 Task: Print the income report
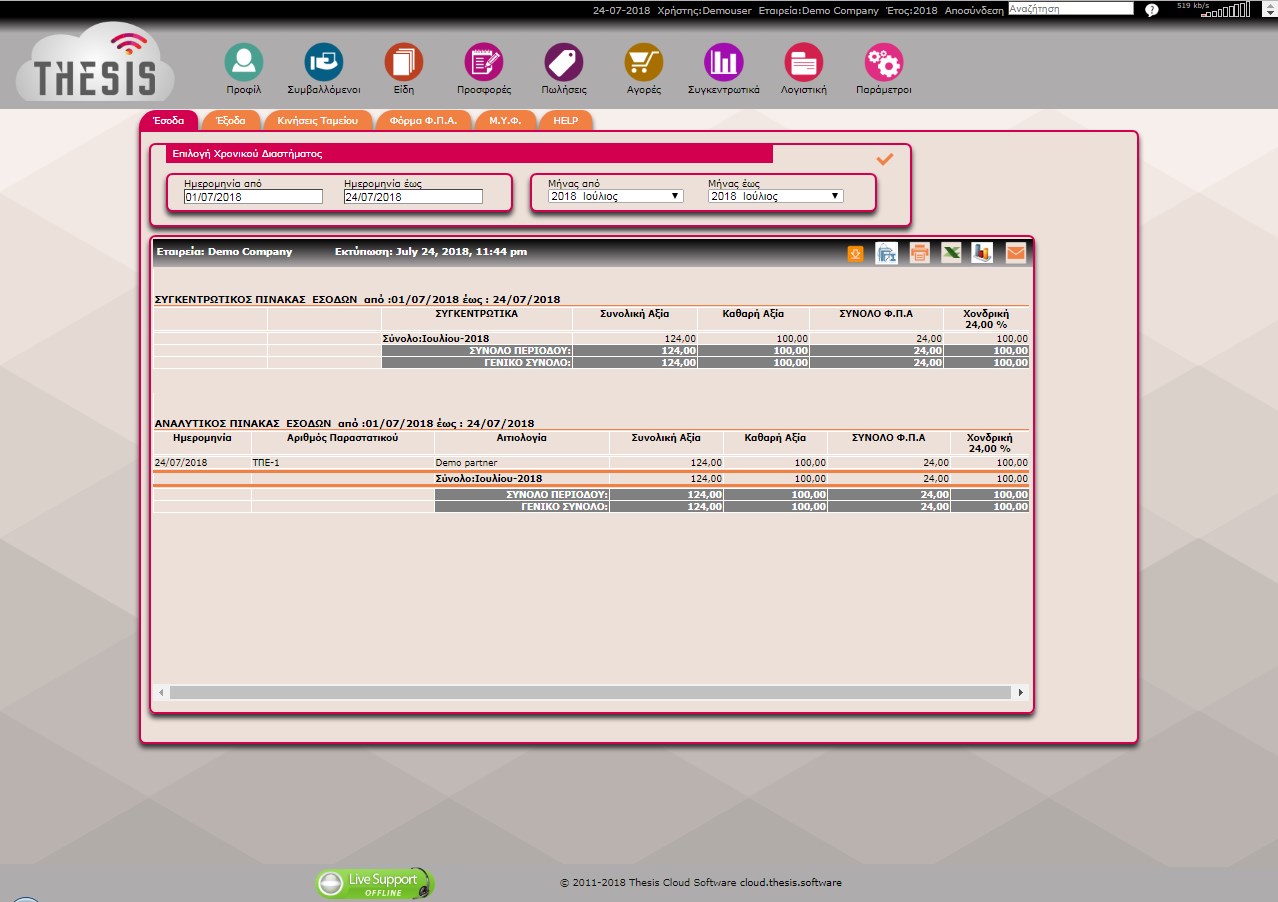click(x=920, y=253)
